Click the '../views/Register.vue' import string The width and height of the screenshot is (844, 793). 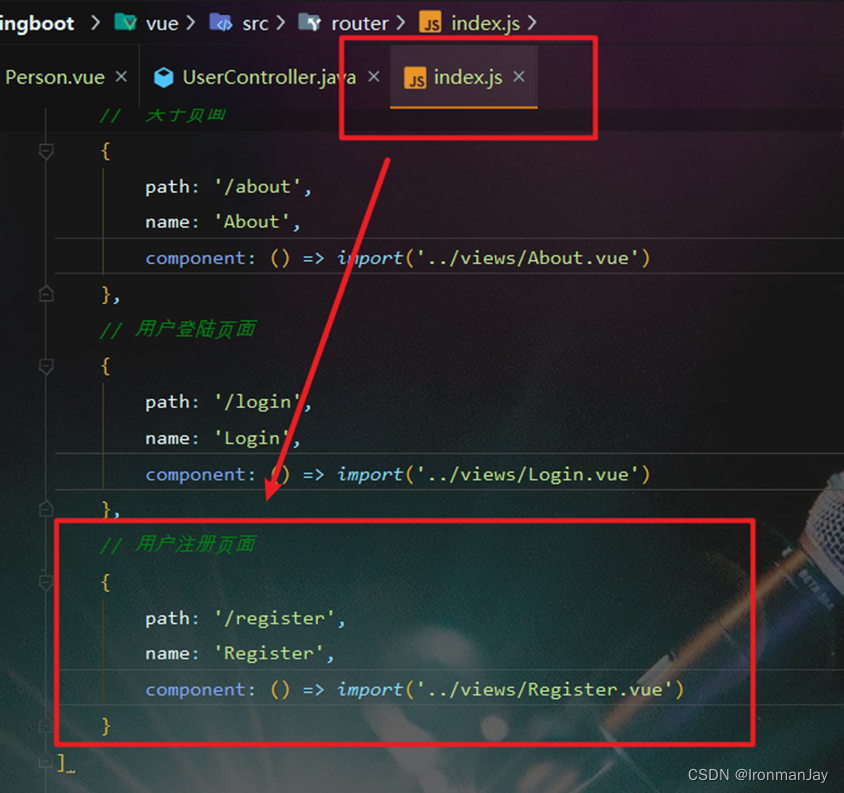544,690
